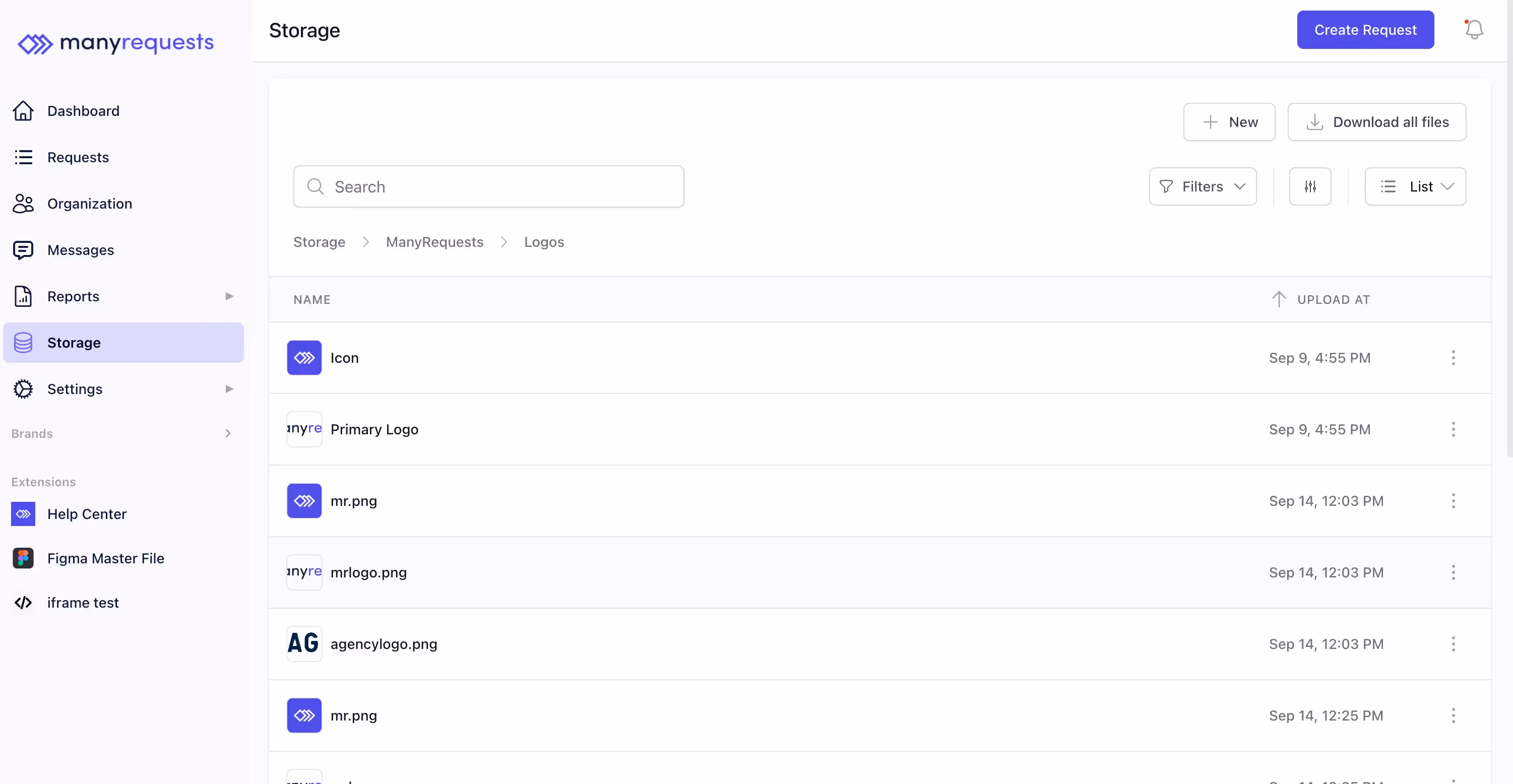The width and height of the screenshot is (1513, 784).
Task: Go to Storage breadcrumb
Action: pos(319,242)
